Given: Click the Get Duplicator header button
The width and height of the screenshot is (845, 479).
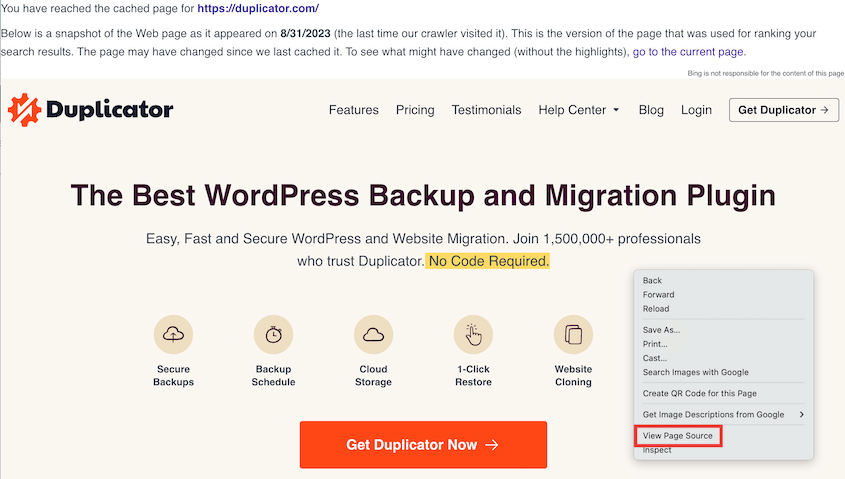Looking at the screenshot, I should (x=784, y=110).
